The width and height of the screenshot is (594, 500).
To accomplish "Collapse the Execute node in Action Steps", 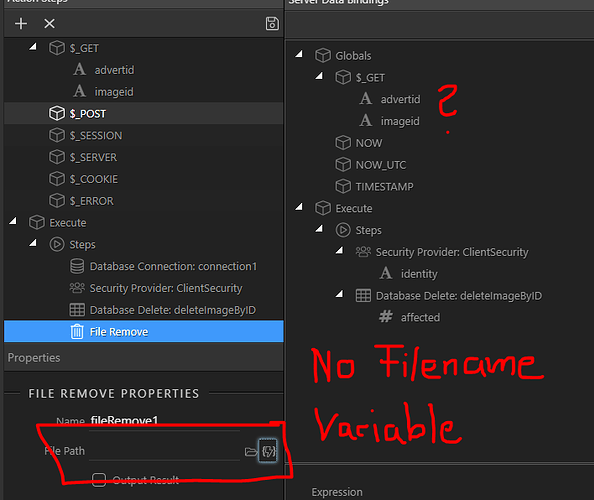I will 13,221.
